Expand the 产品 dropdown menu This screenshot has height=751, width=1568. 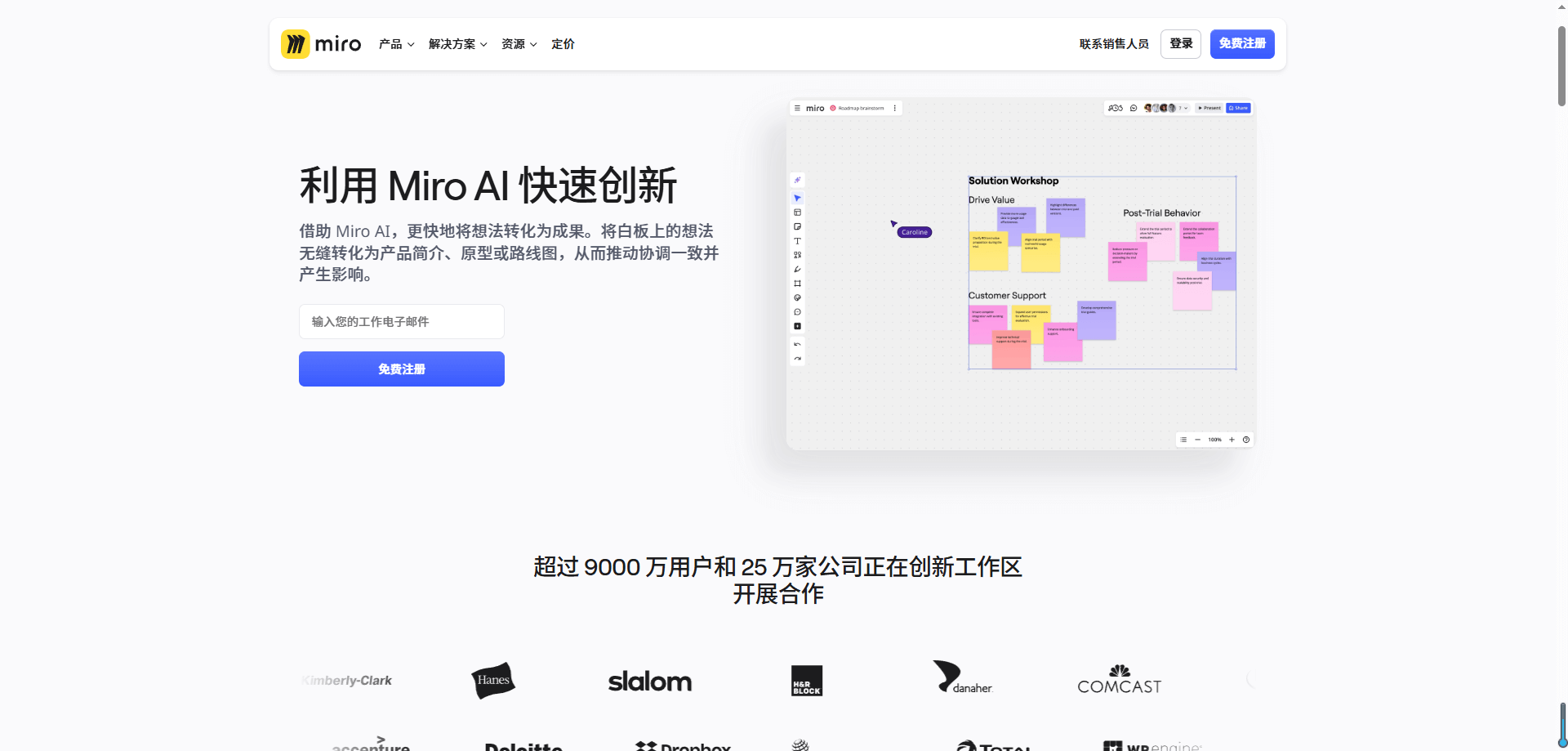coord(396,44)
